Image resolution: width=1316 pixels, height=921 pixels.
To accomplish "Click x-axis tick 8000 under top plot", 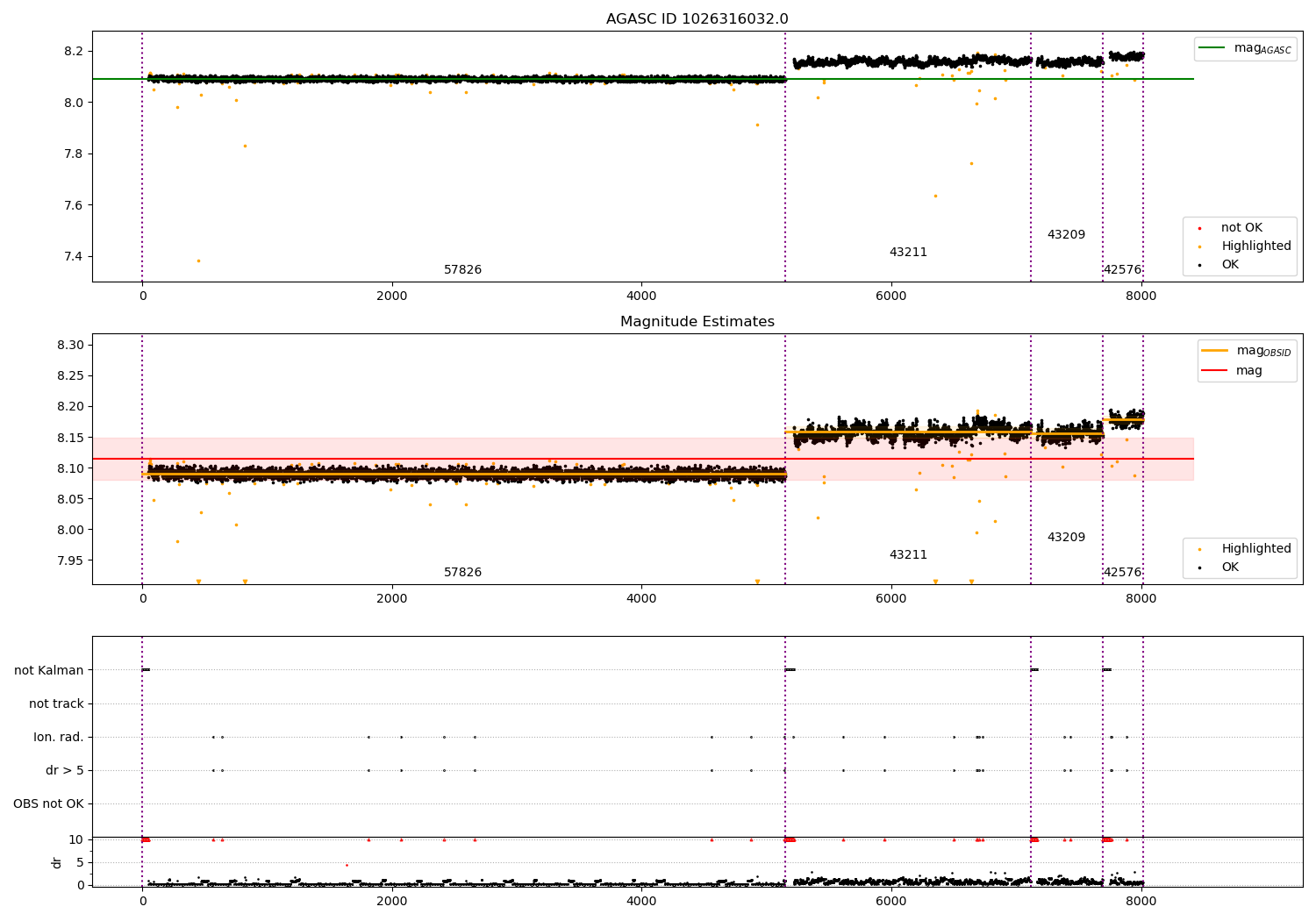I will (1141, 296).
